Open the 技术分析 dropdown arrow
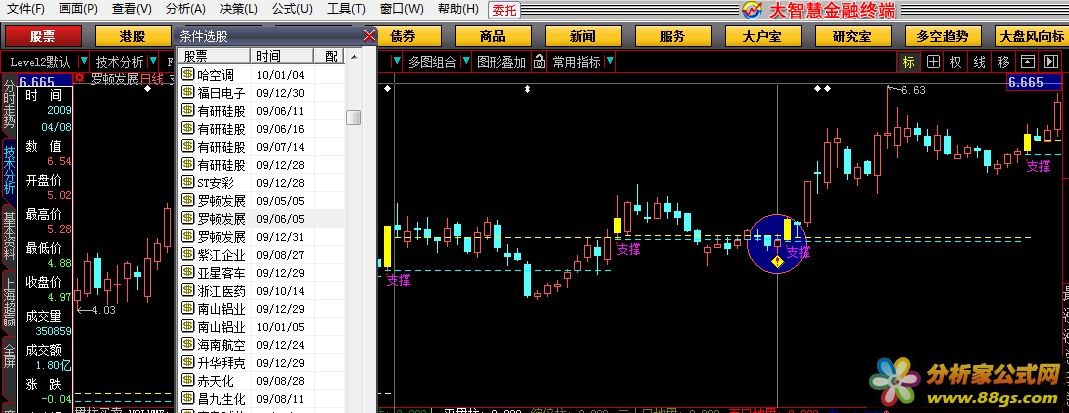The height and width of the screenshot is (413, 1069). 152,62
